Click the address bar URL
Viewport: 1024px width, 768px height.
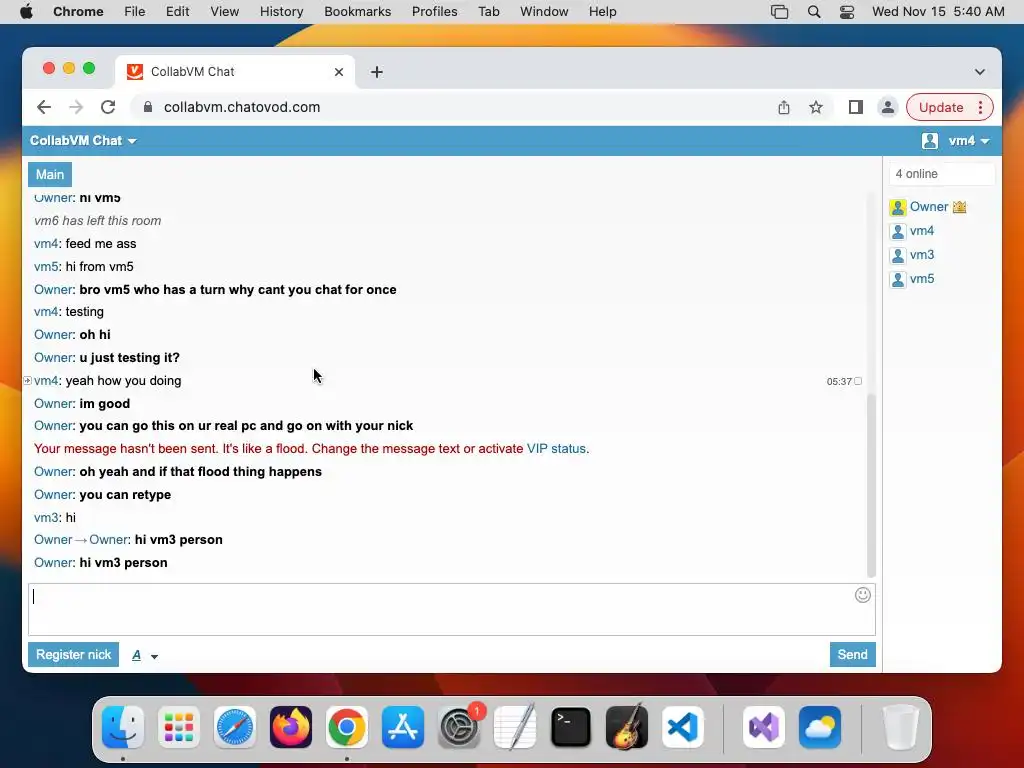pyautogui.click(x=242, y=107)
